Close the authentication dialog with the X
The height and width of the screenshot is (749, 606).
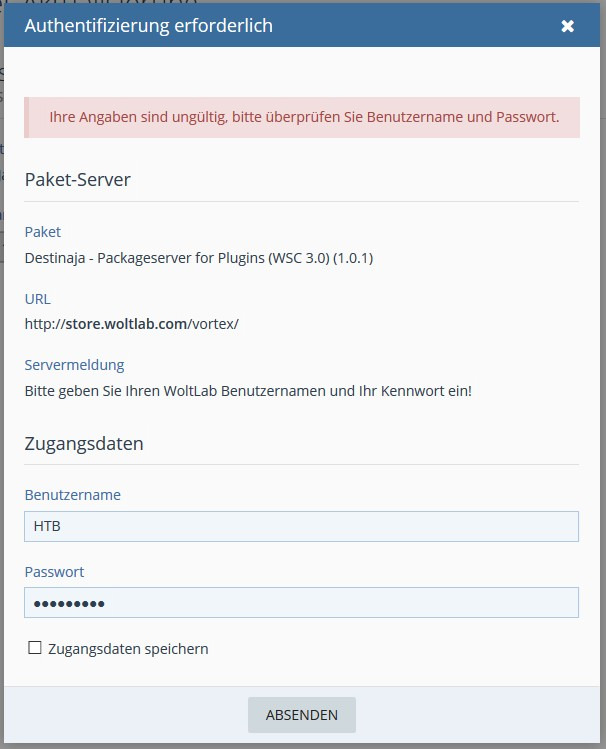(x=567, y=26)
